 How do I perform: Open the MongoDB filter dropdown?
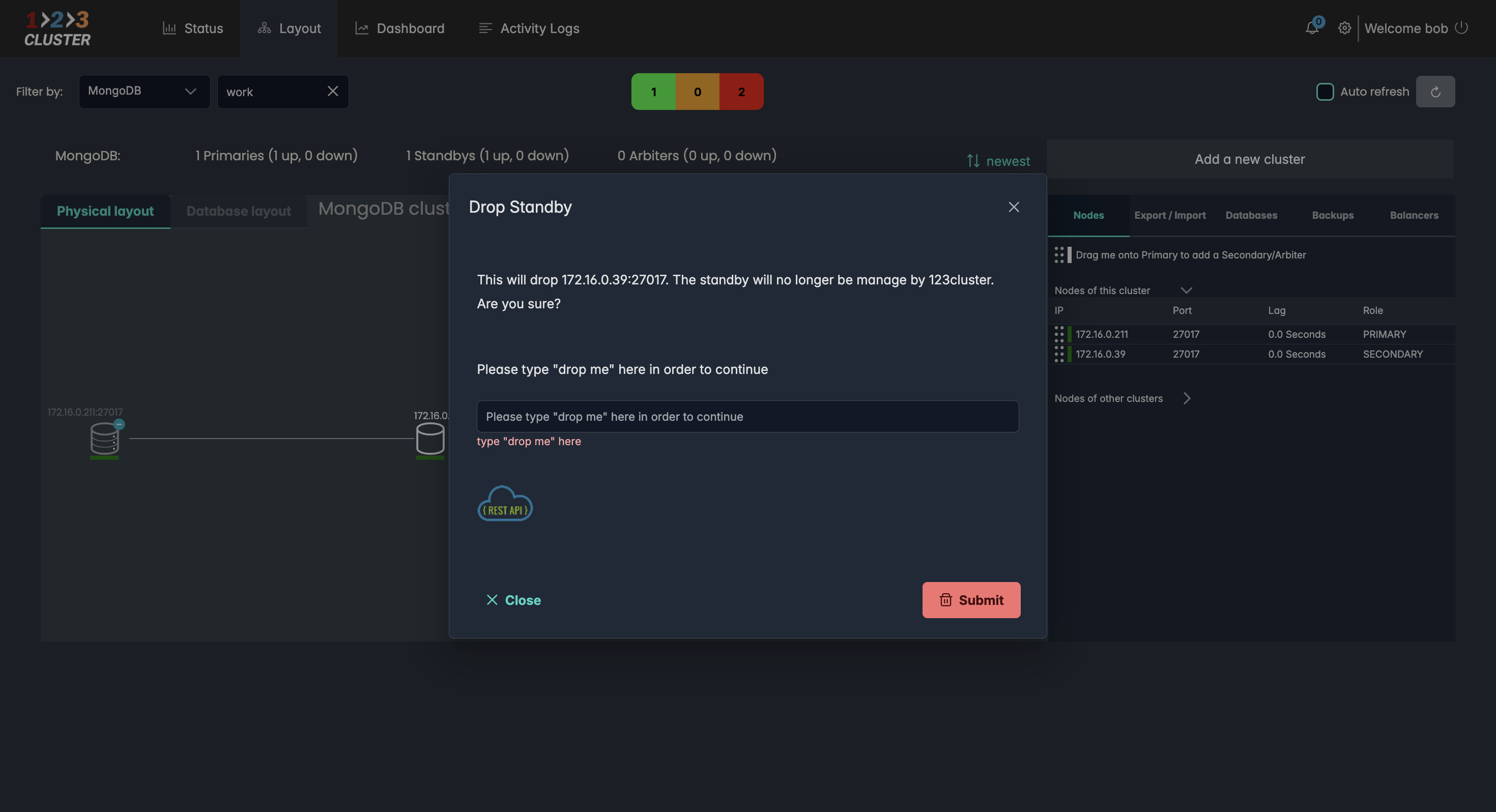[144, 91]
